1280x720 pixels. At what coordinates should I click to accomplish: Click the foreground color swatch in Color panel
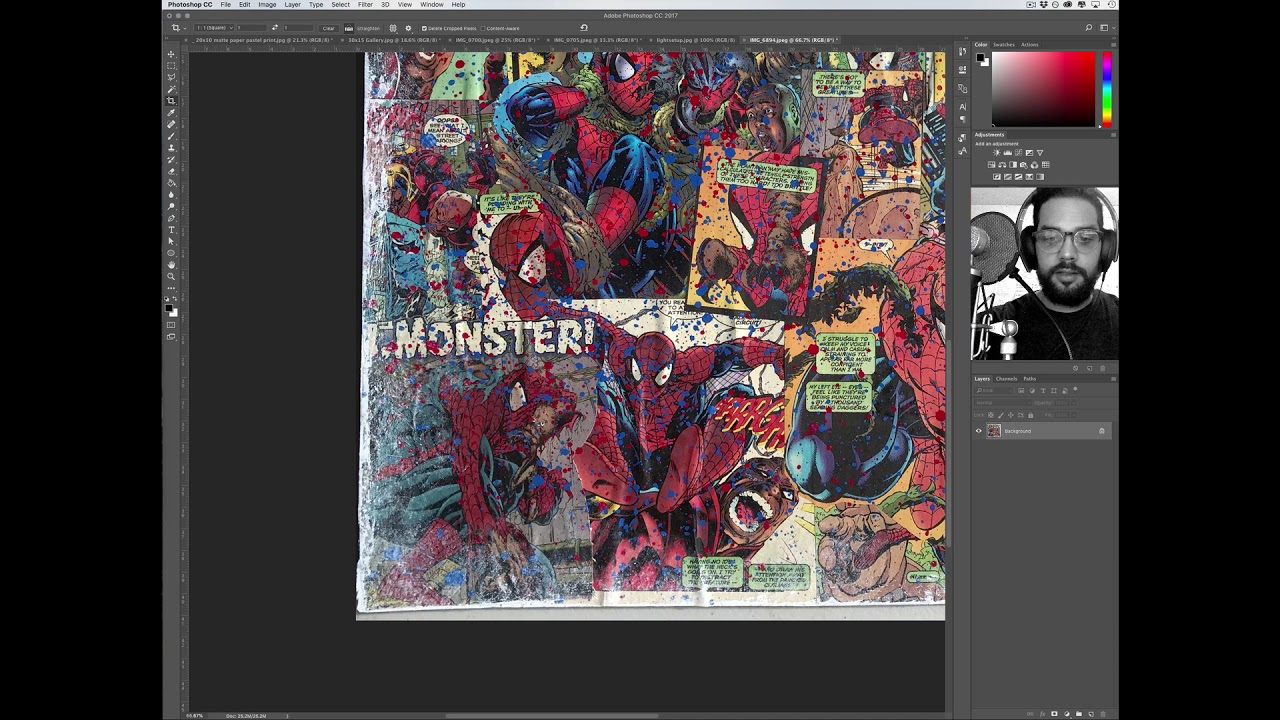click(x=981, y=59)
